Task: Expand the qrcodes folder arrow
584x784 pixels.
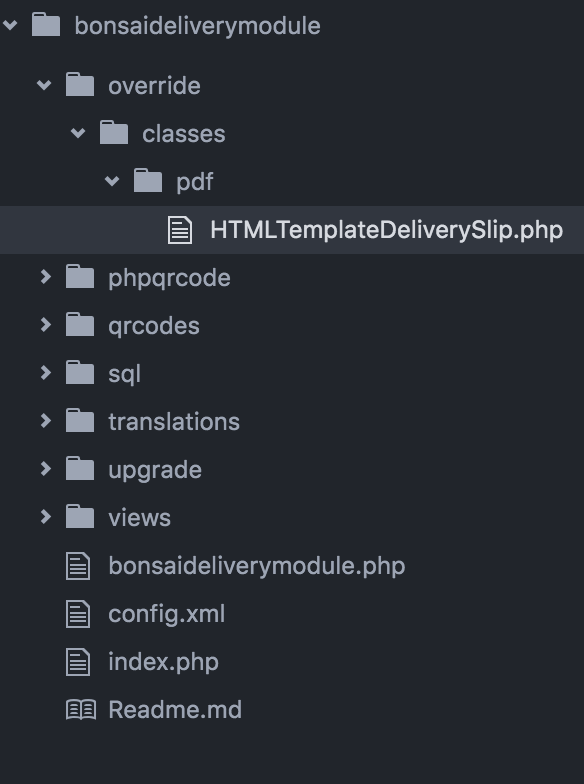Action: pos(46,325)
